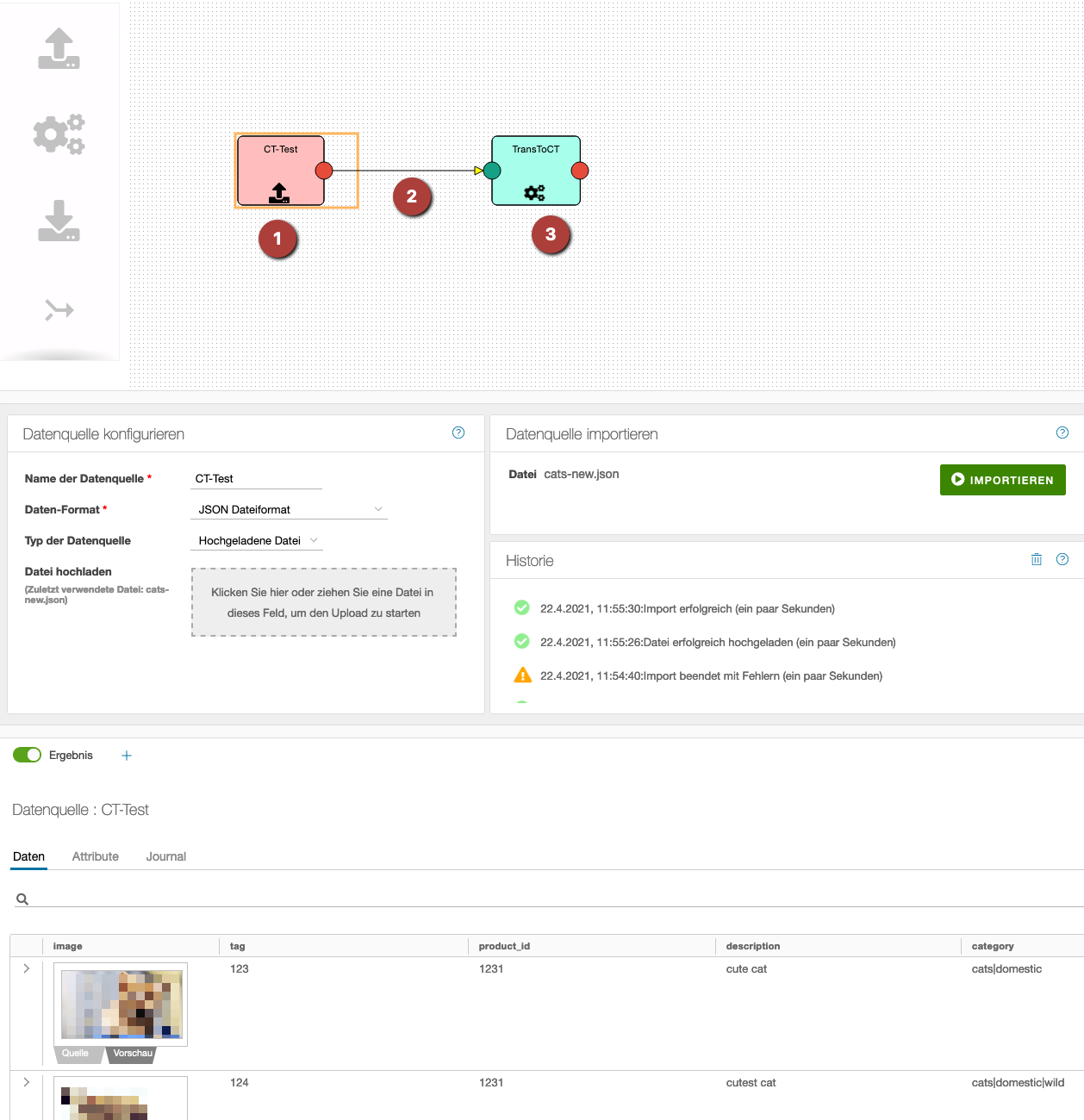Click the file upload drop zone
Viewport: 1084px width, 1120px height.
point(324,602)
